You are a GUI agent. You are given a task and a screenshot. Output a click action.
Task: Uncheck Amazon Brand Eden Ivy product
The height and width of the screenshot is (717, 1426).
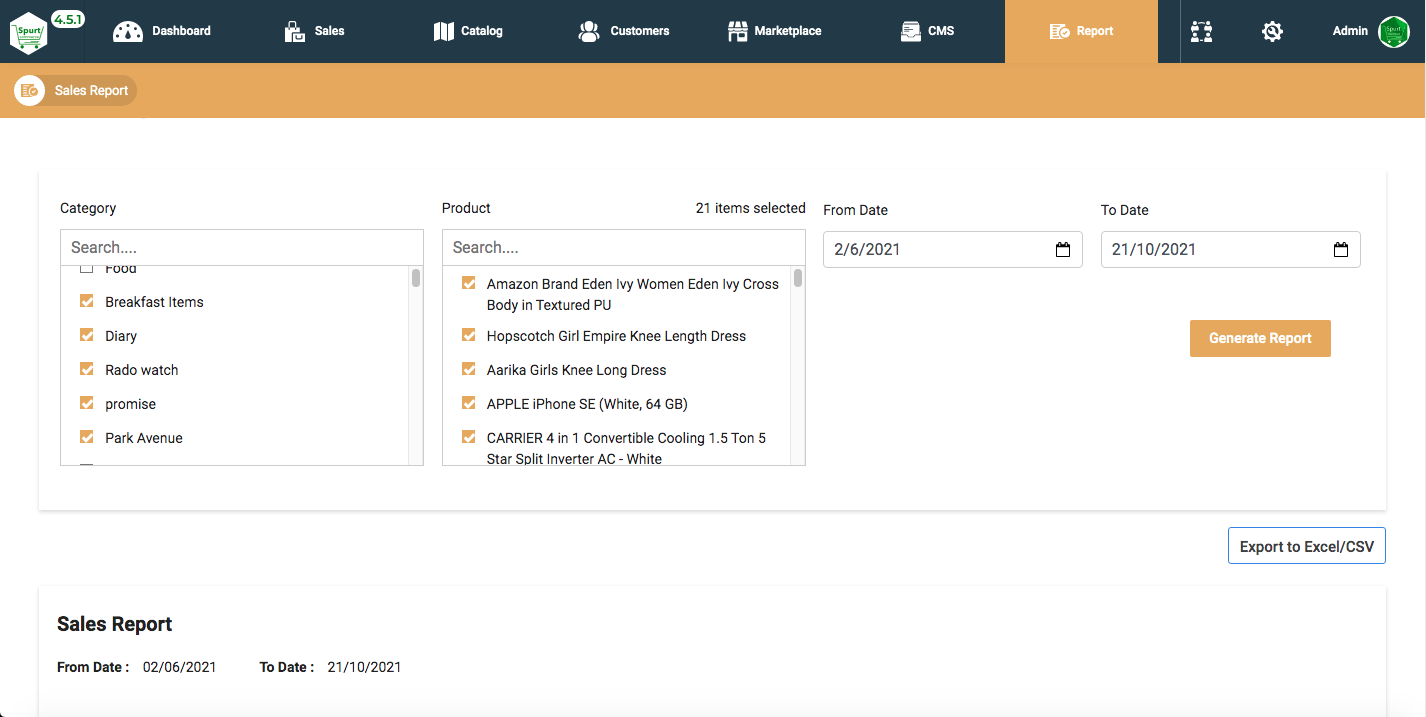pos(469,283)
